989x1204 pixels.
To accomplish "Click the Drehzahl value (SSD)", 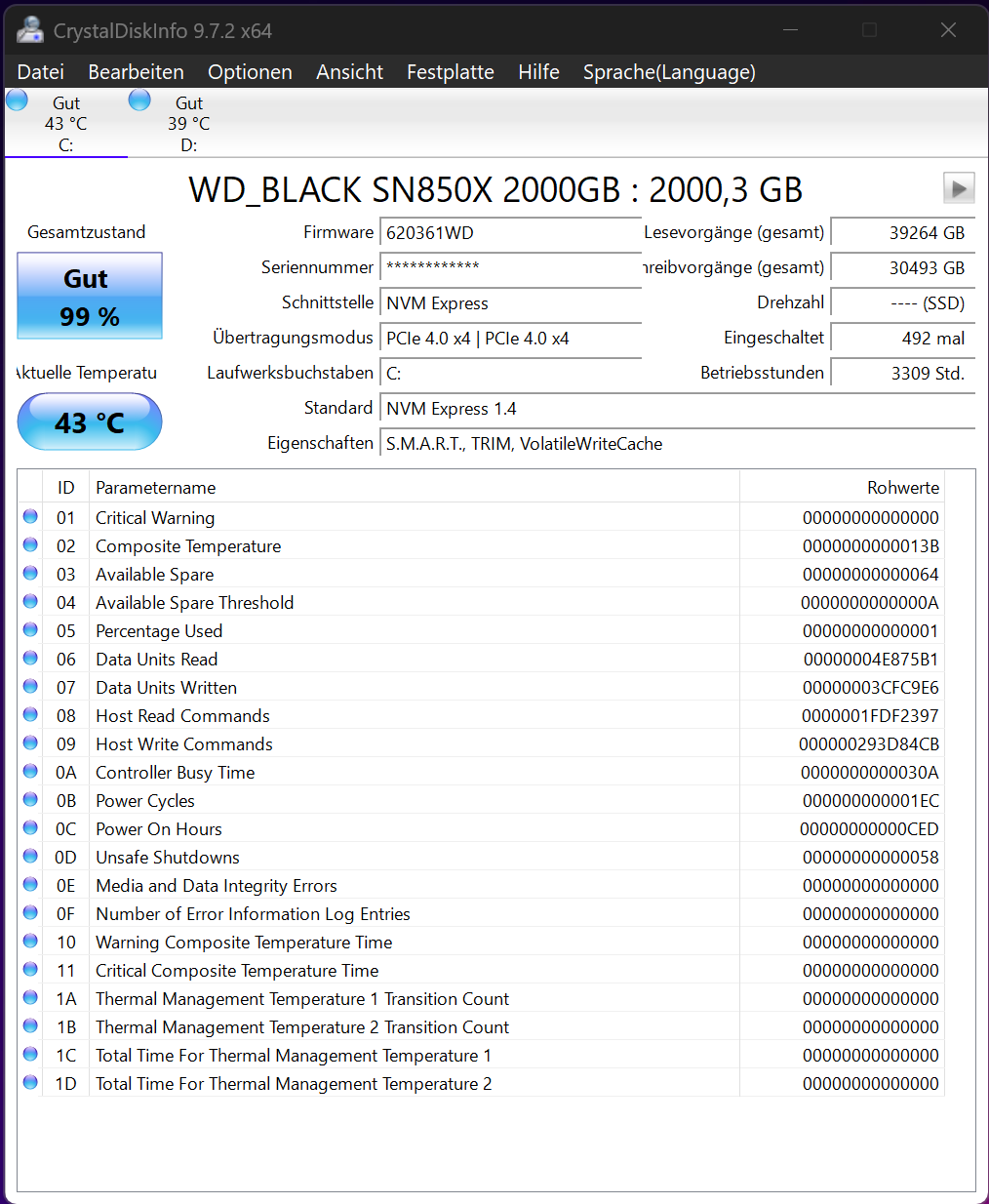I will point(902,303).
